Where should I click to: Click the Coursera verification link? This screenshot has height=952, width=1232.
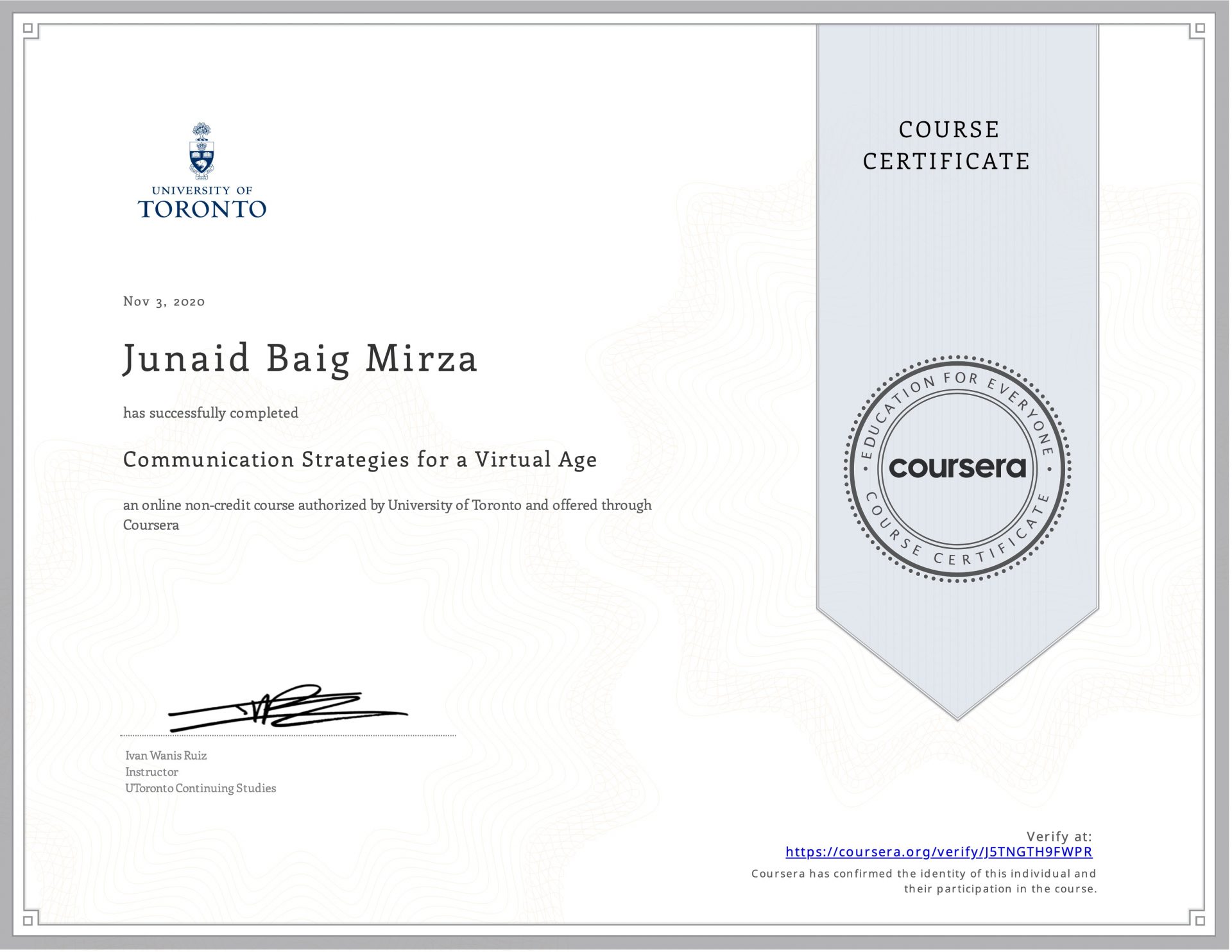pyautogui.click(x=938, y=852)
